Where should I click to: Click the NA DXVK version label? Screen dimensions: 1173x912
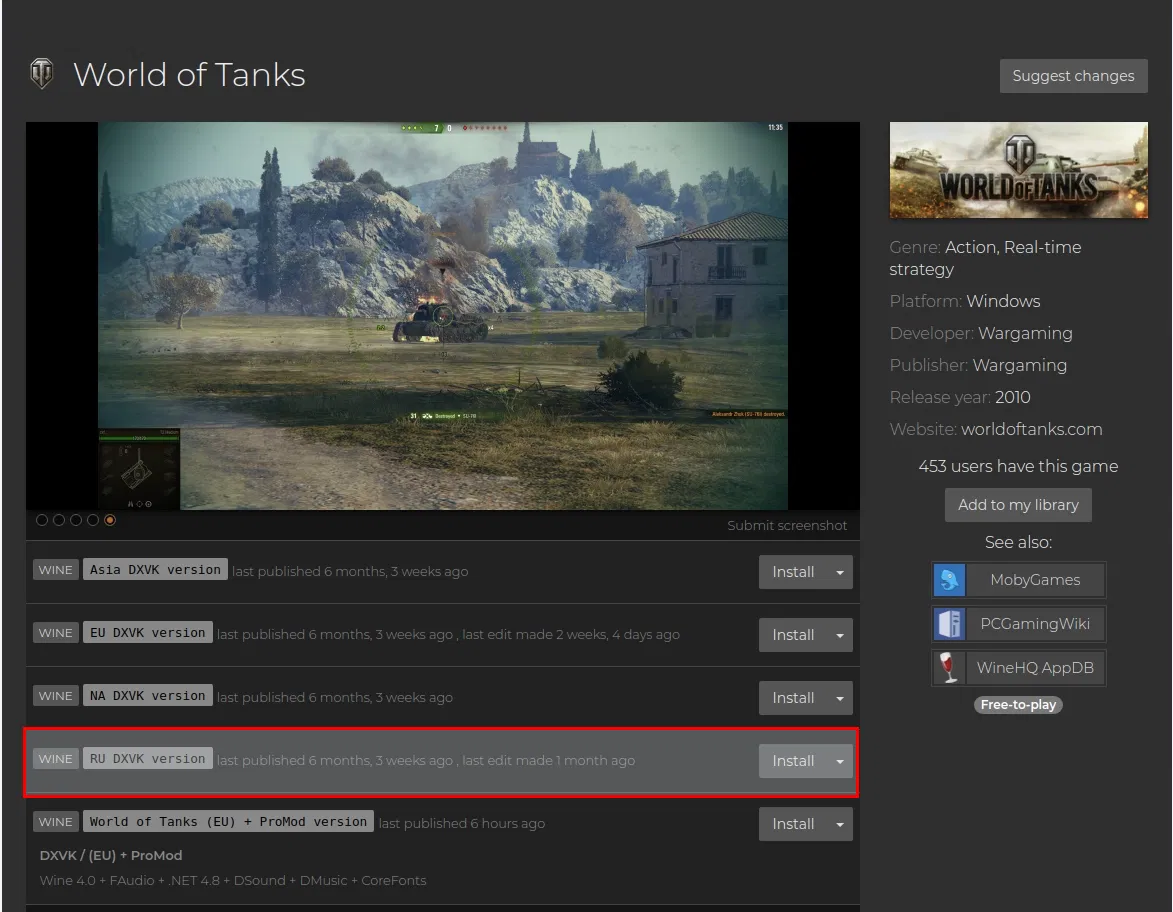(147, 695)
